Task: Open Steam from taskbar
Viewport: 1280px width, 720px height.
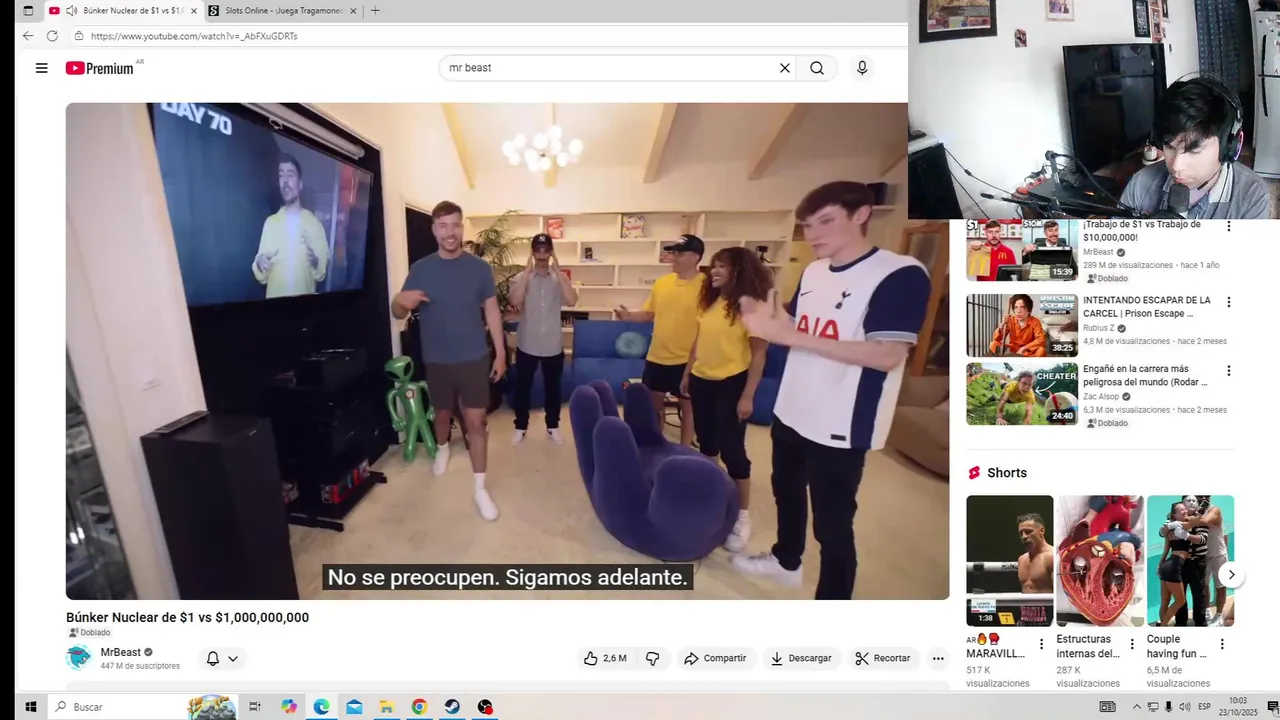Action: (452, 707)
